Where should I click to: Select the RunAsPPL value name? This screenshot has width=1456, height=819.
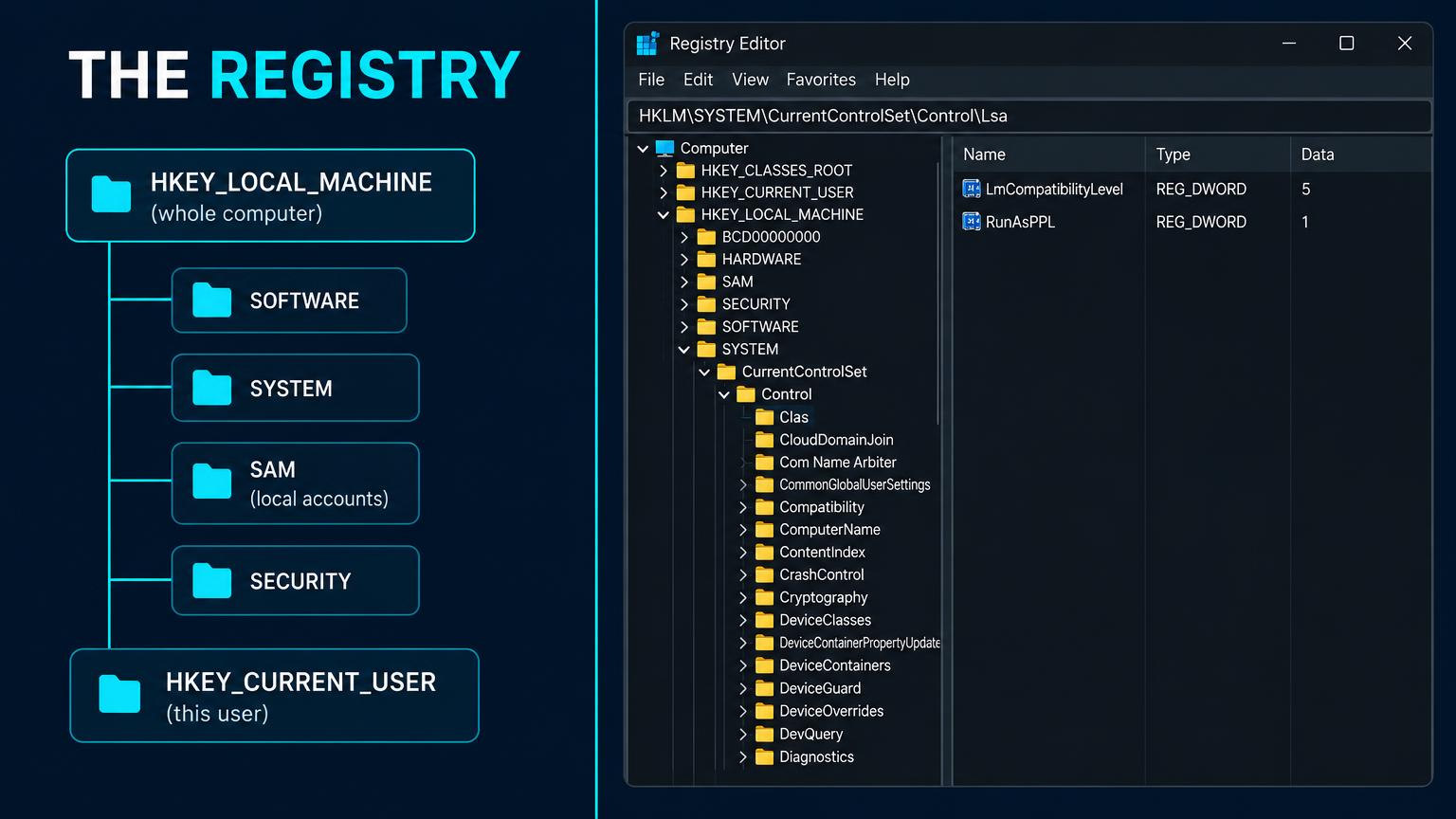[x=1020, y=222]
